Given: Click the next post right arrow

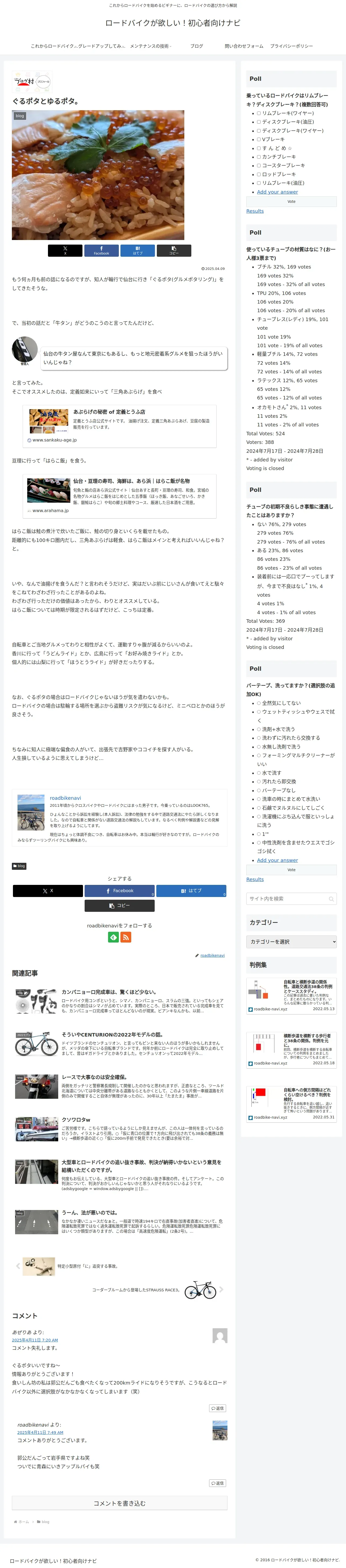Looking at the screenshot, I should tap(221, 1289).
